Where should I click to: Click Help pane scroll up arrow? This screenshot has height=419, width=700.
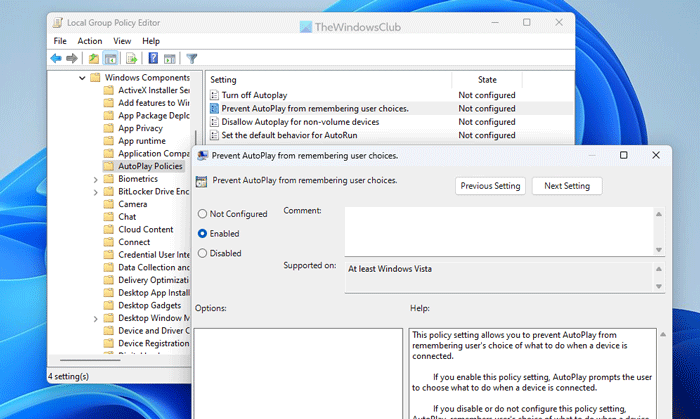pos(663,334)
